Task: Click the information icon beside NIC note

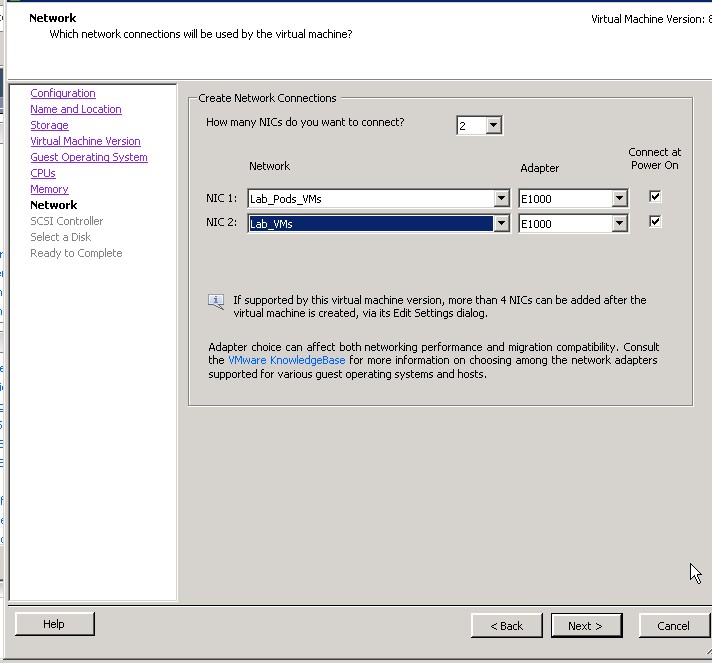Action: [216, 301]
